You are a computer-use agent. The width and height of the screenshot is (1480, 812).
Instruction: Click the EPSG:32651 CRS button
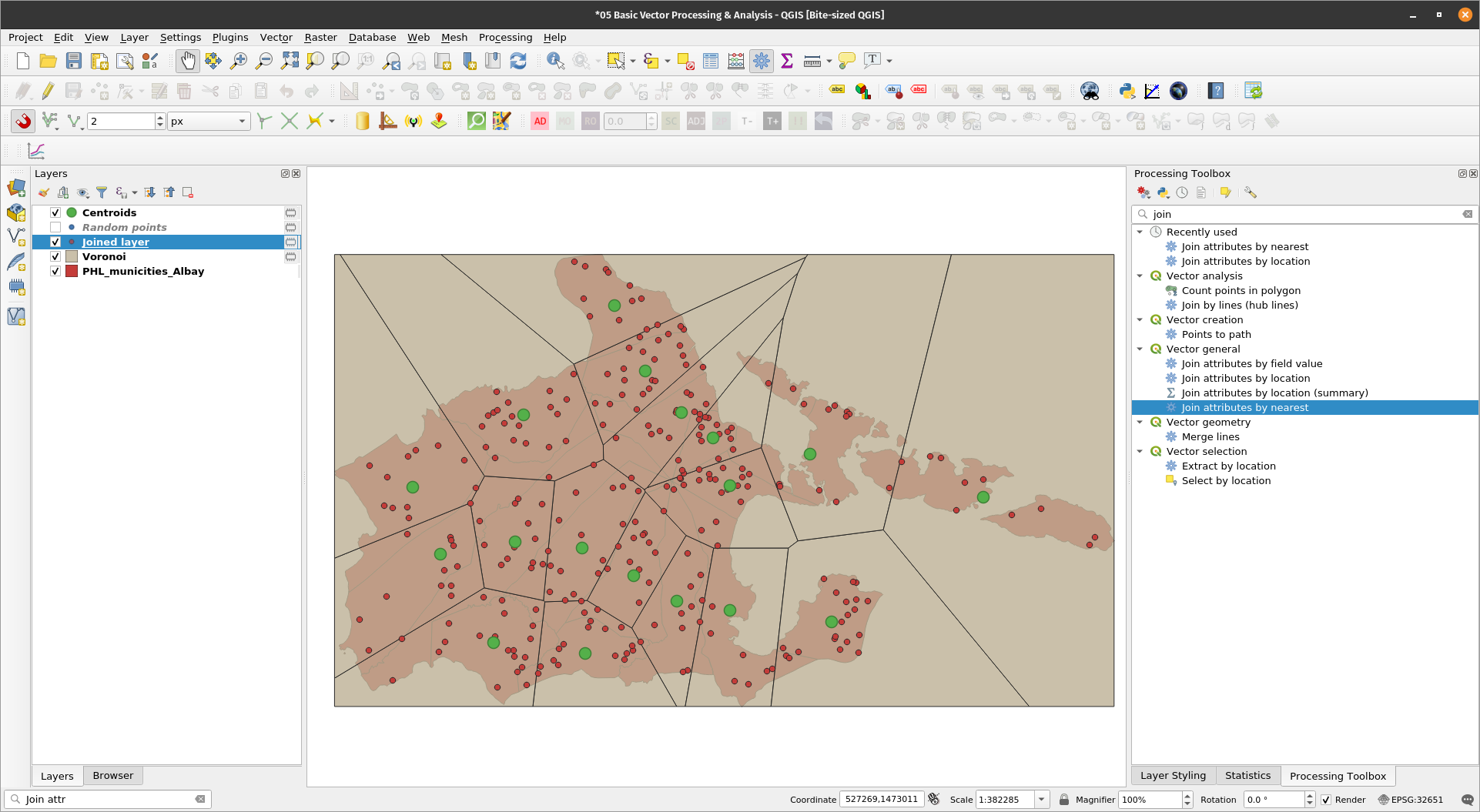coord(1410,800)
